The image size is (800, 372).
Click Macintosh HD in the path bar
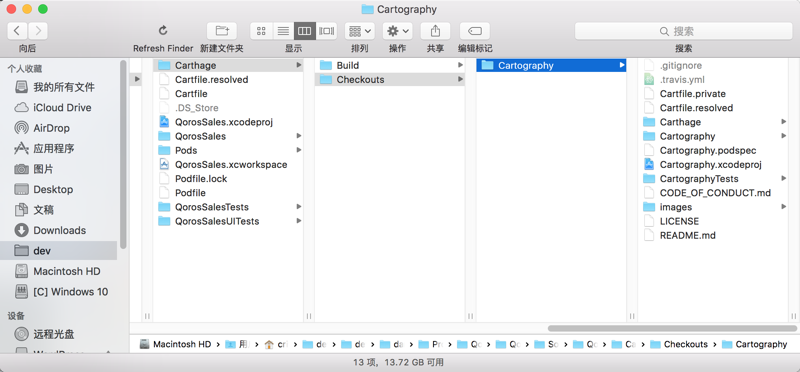coord(176,344)
